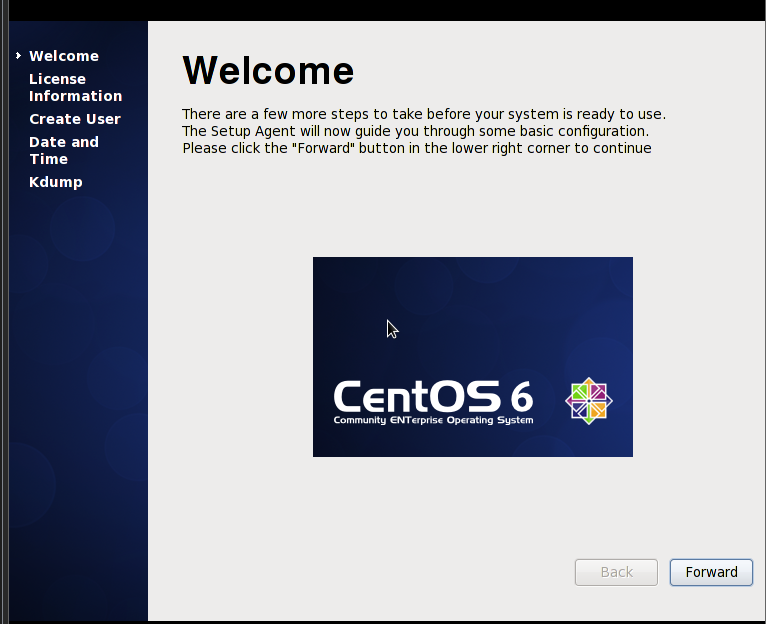The width and height of the screenshot is (766, 624).
Task: Click the Forward button
Action: point(711,572)
